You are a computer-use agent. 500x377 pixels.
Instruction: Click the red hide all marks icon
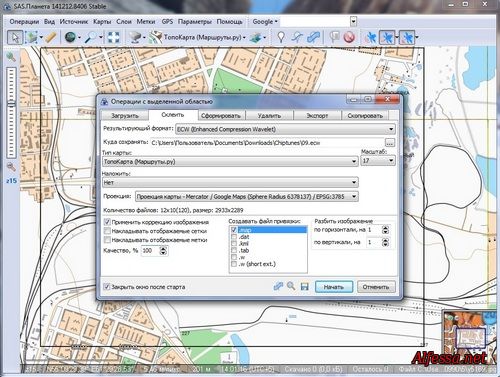coord(349,37)
